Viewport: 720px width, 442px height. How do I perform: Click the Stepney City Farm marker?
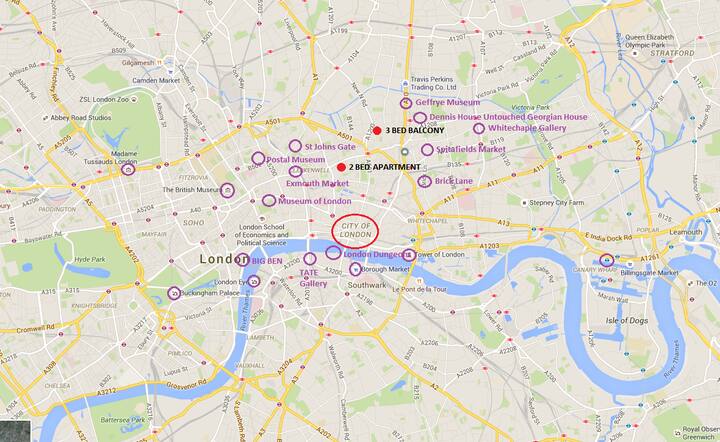coord(524,202)
